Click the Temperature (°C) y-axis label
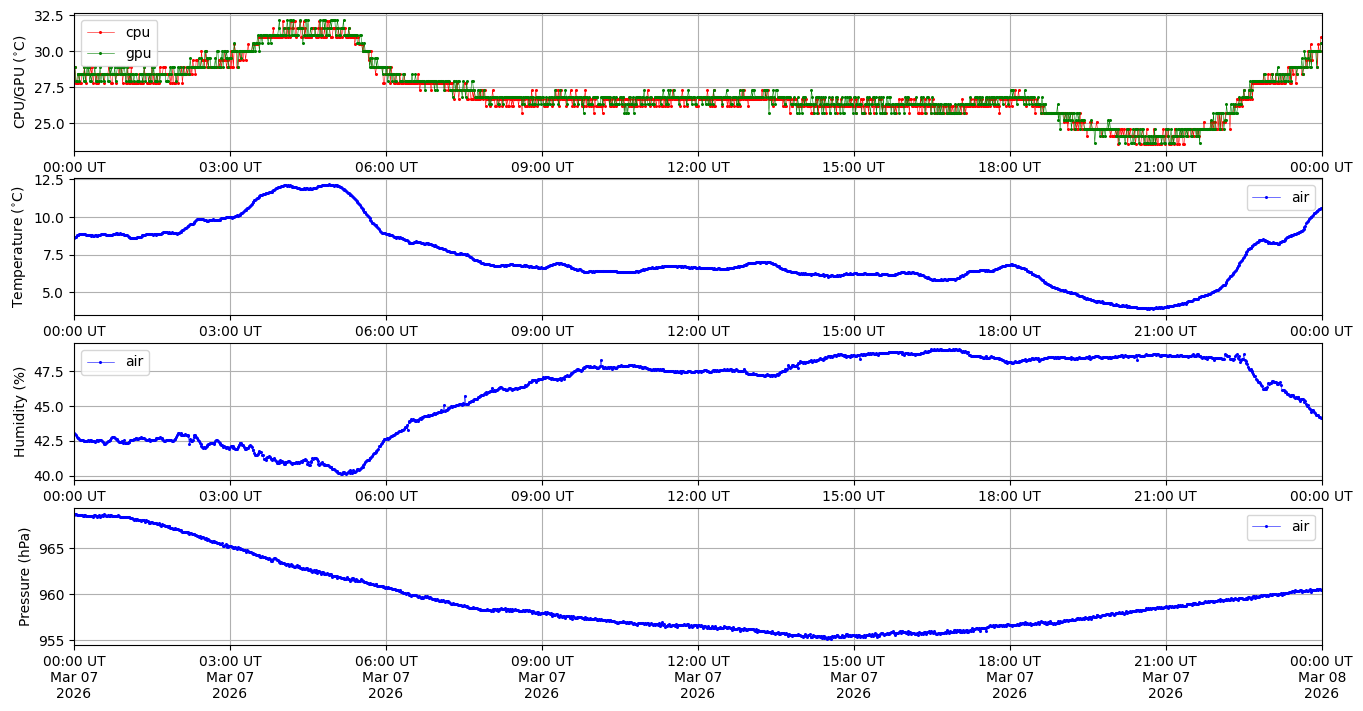Screen dimensions: 1363x711 click(x=19, y=247)
